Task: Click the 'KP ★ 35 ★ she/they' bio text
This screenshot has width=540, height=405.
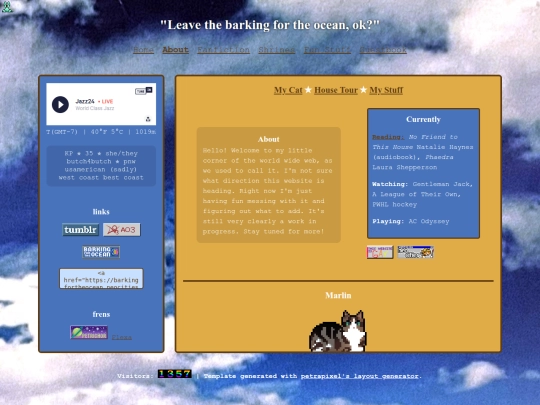Action: pyautogui.click(x=101, y=154)
